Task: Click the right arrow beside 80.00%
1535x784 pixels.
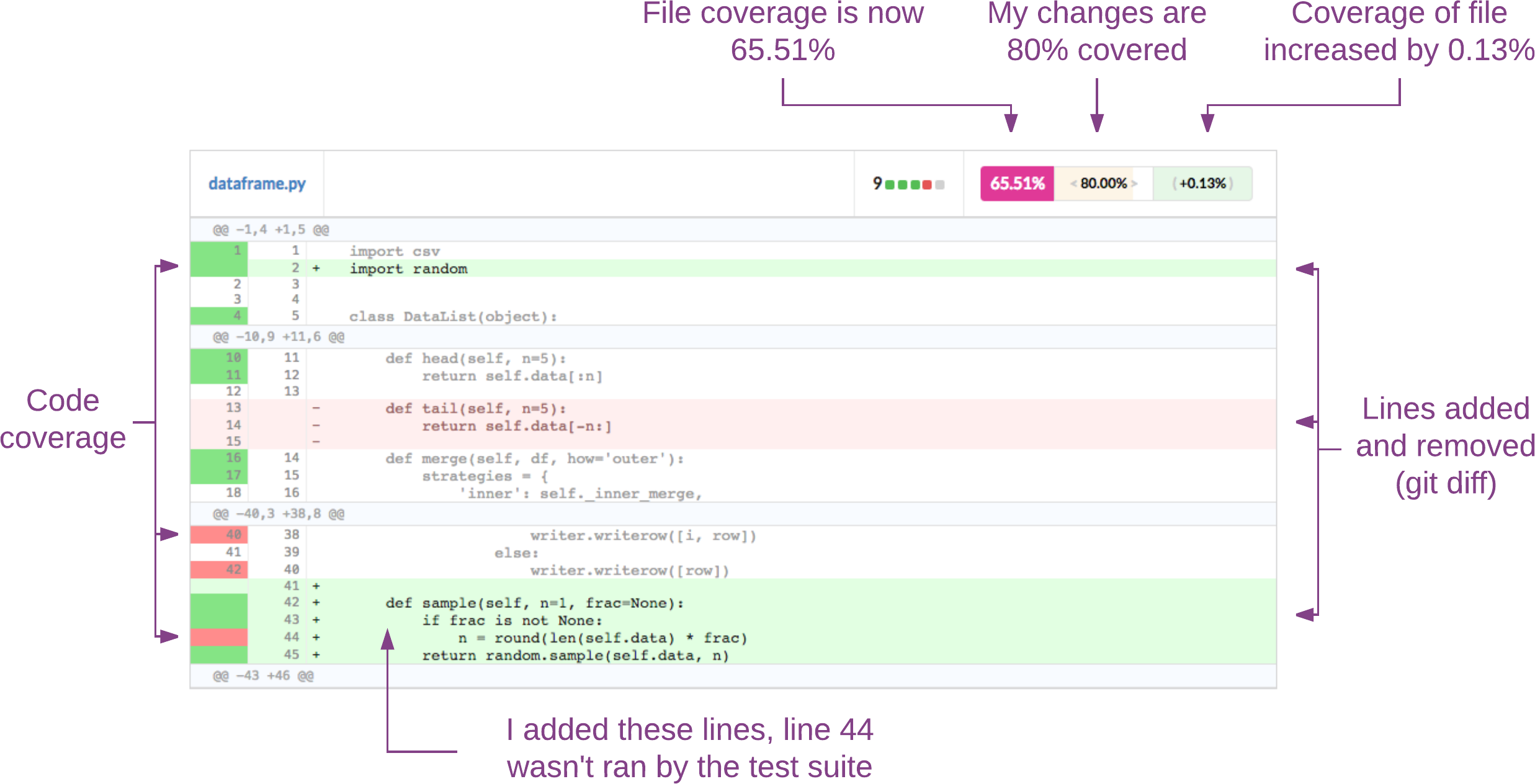Action: click(1135, 183)
